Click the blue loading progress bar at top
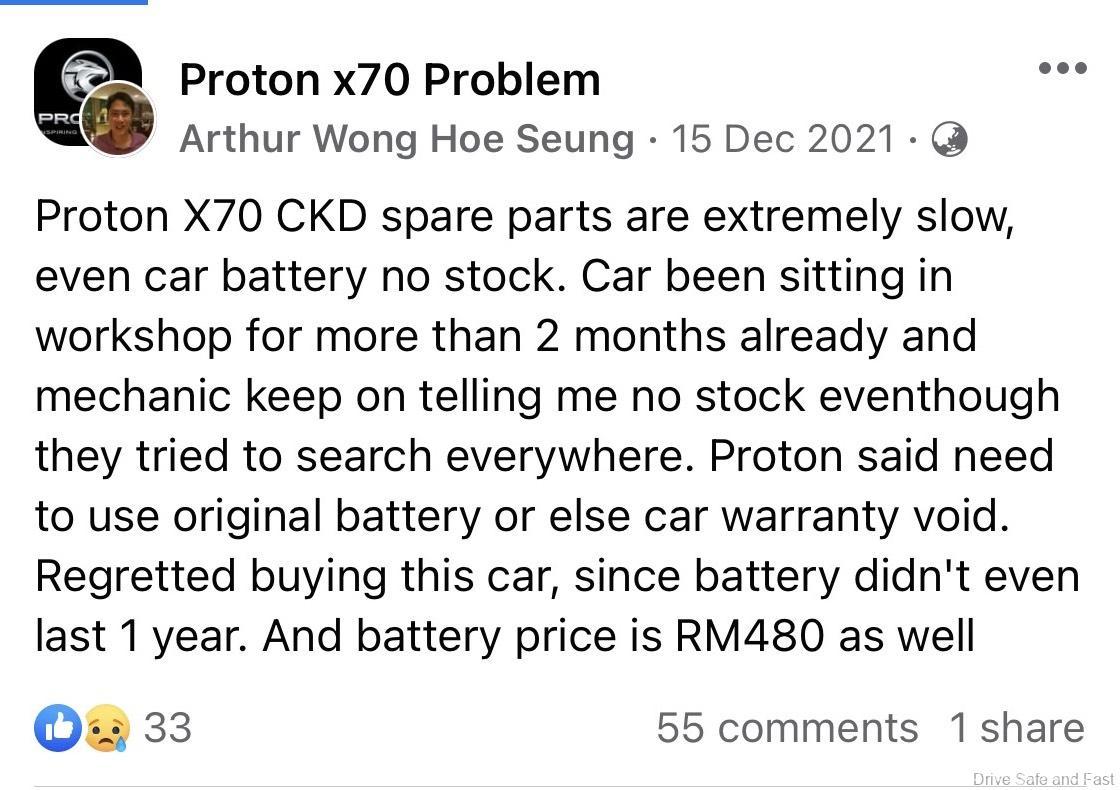The width and height of the screenshot is (1120, 790). tap(74, 2)
